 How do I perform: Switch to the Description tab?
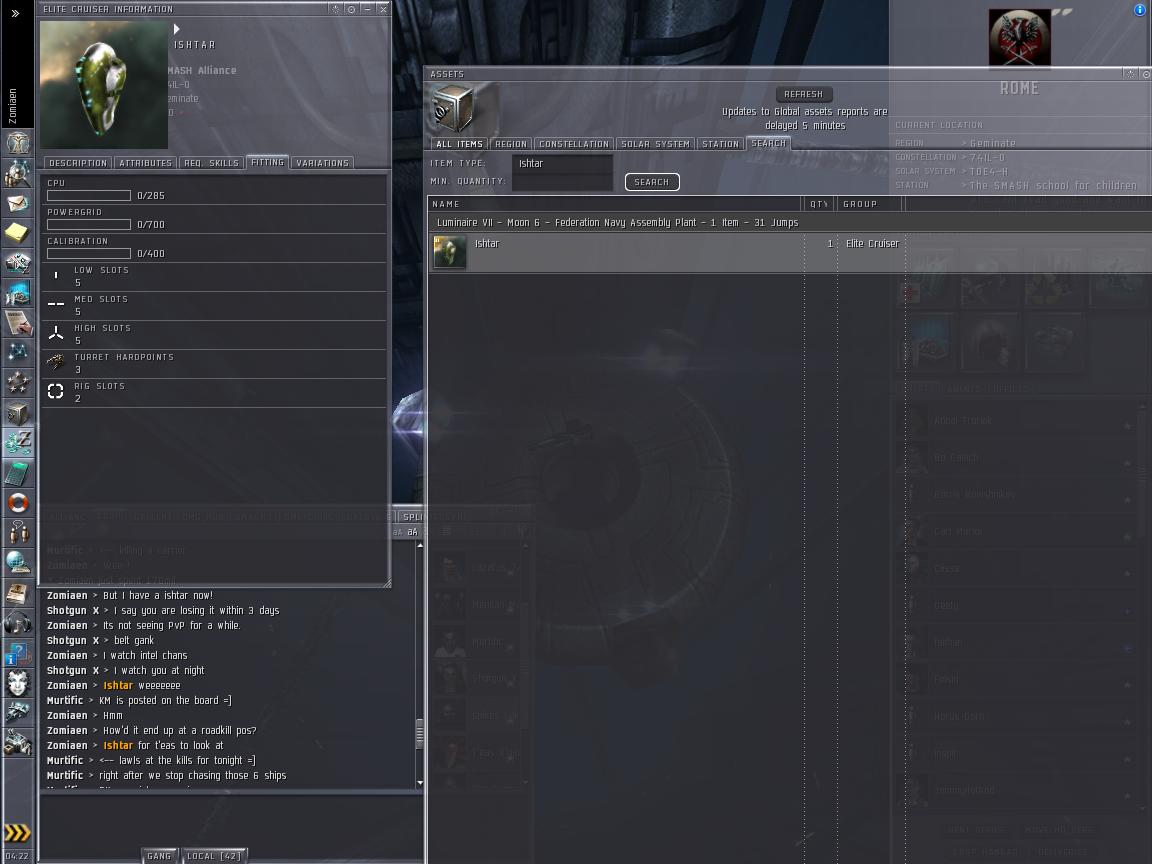78,162
